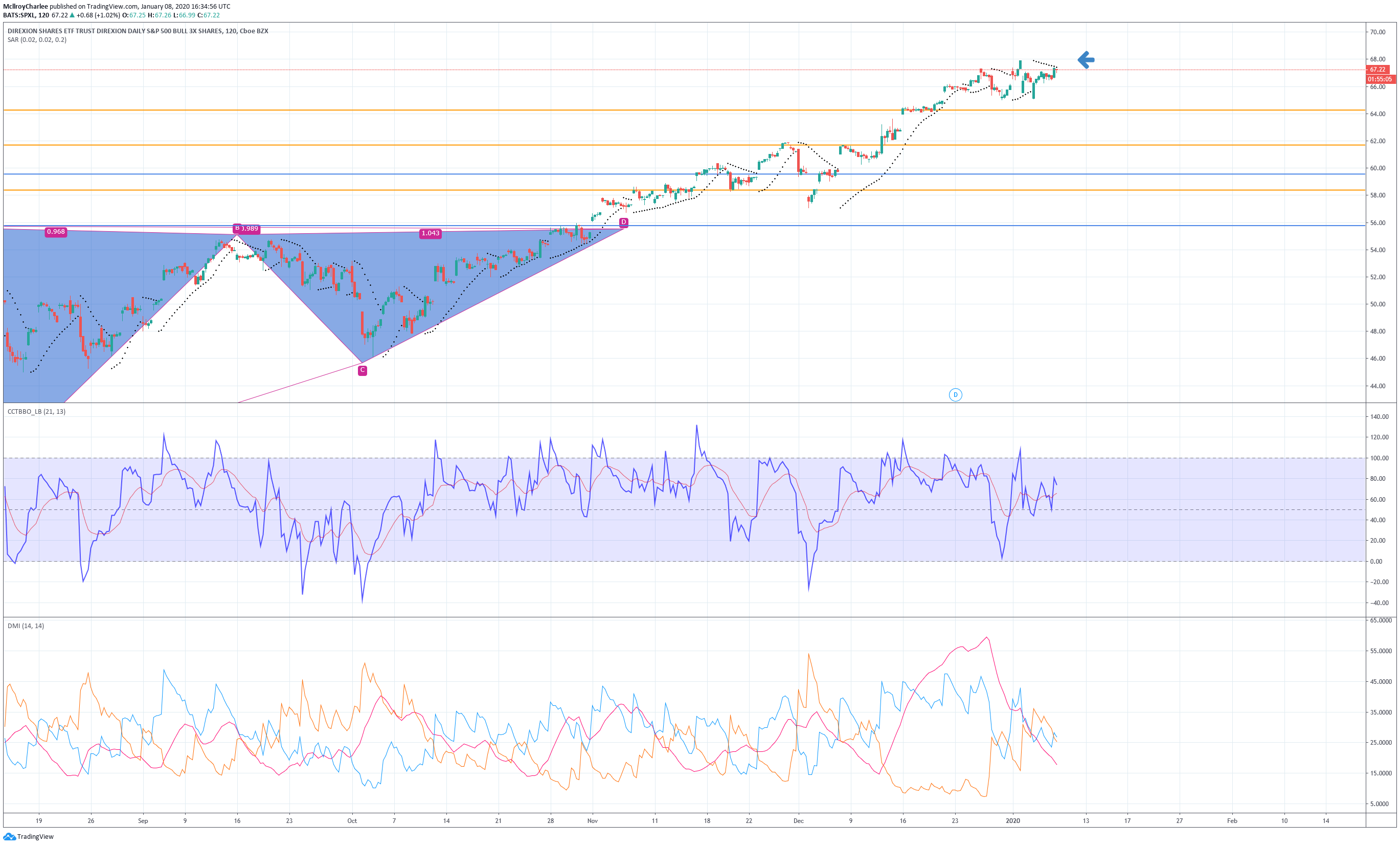Click the 56.00 price axis label
This screenshot has width=1400, height=846.
1378,223
